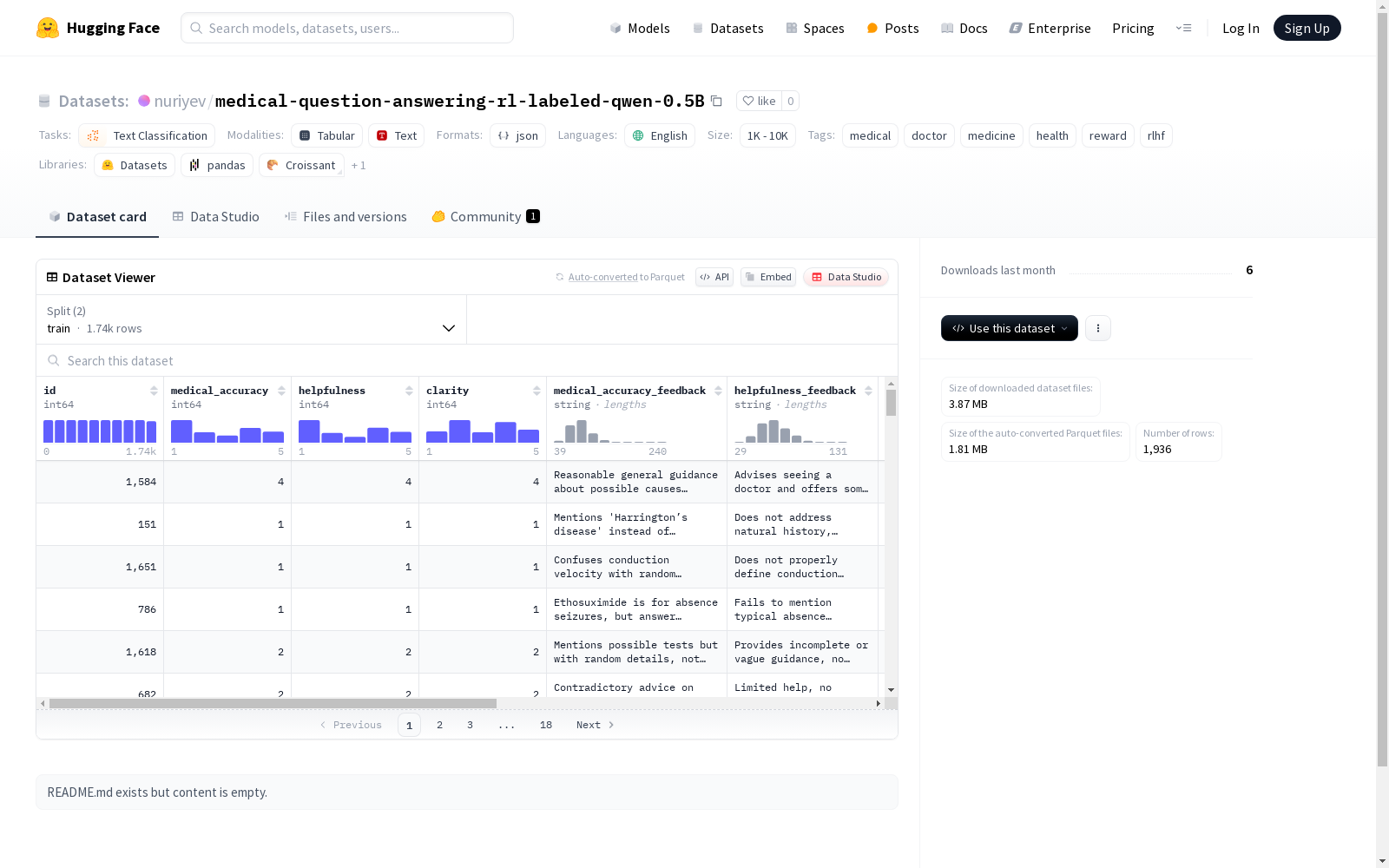Viewport: 1389px width, 868px height.
Task: Switch to the Data Studio tab
Action: [x=216, y=217]
